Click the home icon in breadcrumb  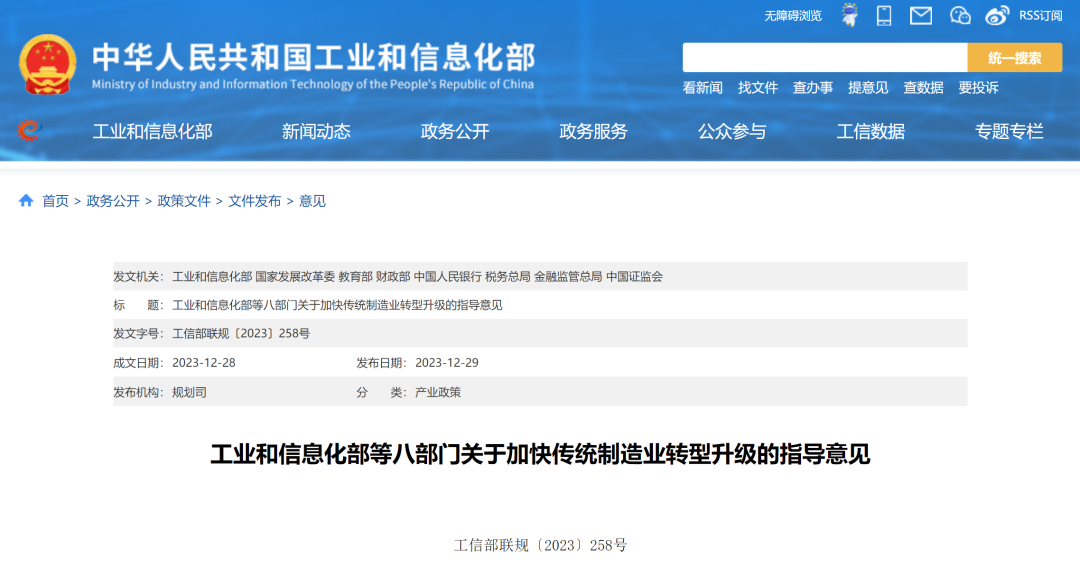point(26,201)
